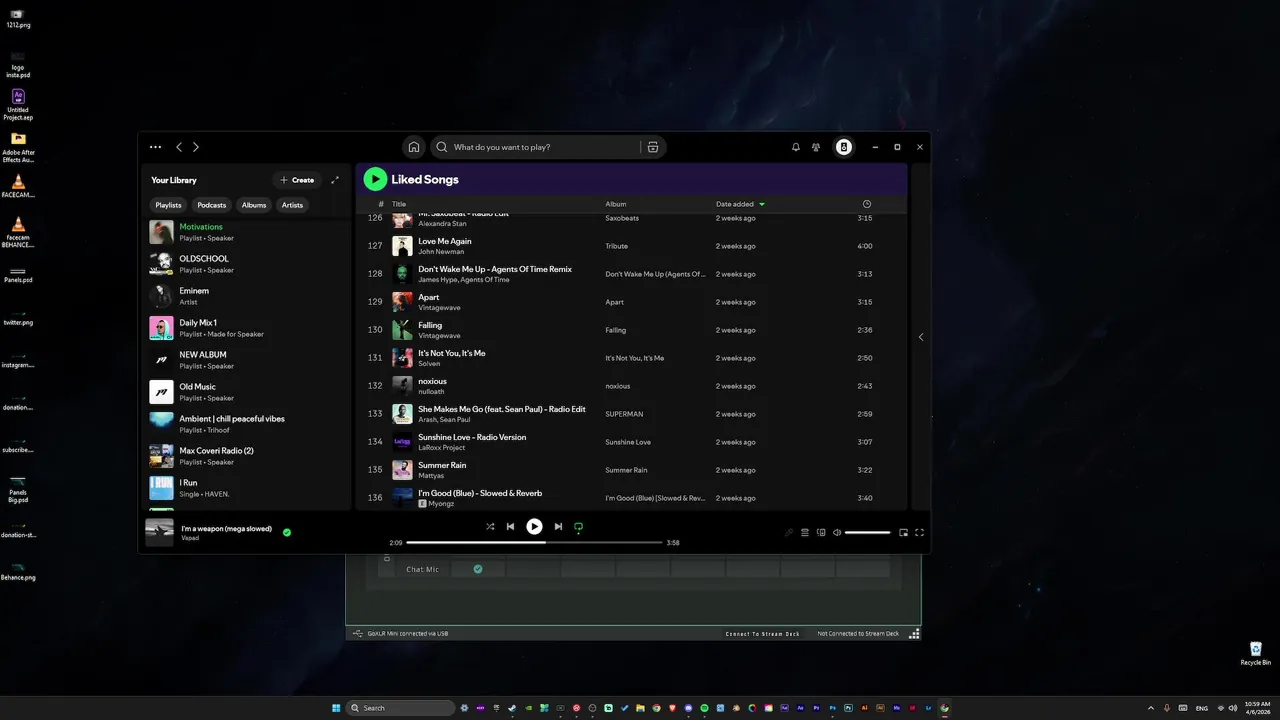Filter library by Albums

(x=254, y=205)
